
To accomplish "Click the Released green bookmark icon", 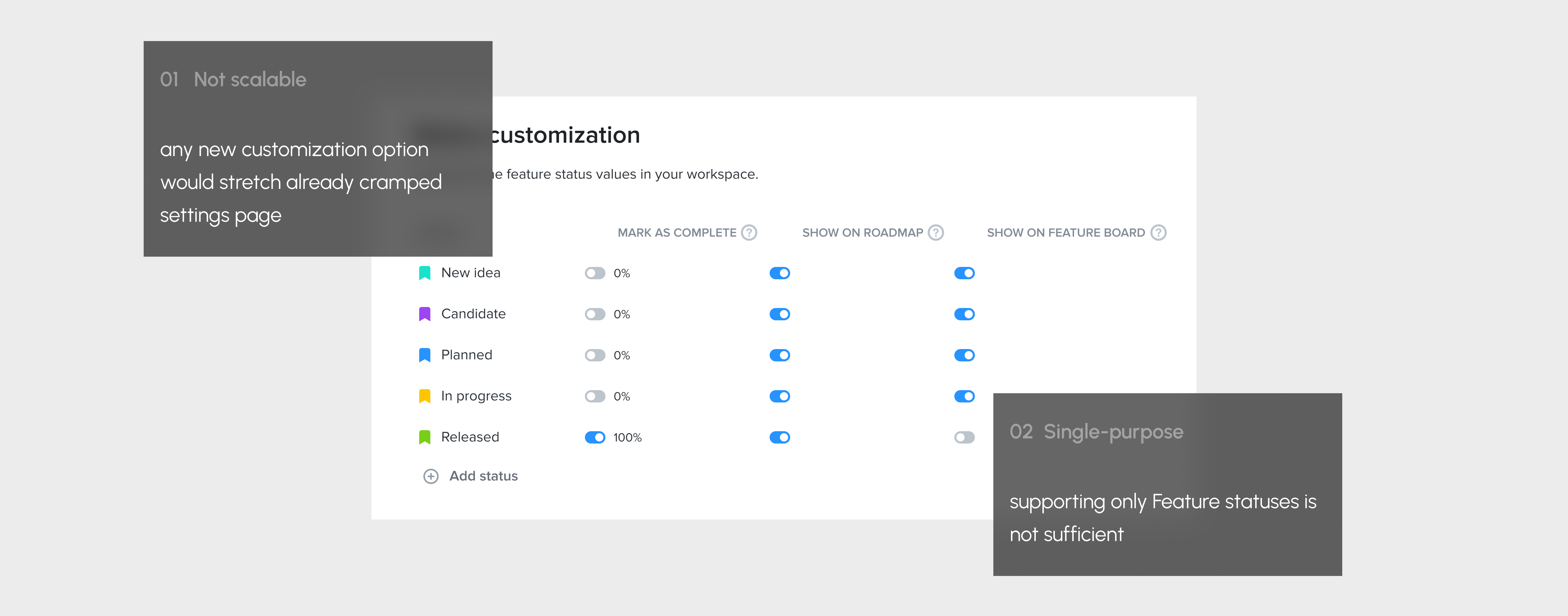I will point(425,437).
